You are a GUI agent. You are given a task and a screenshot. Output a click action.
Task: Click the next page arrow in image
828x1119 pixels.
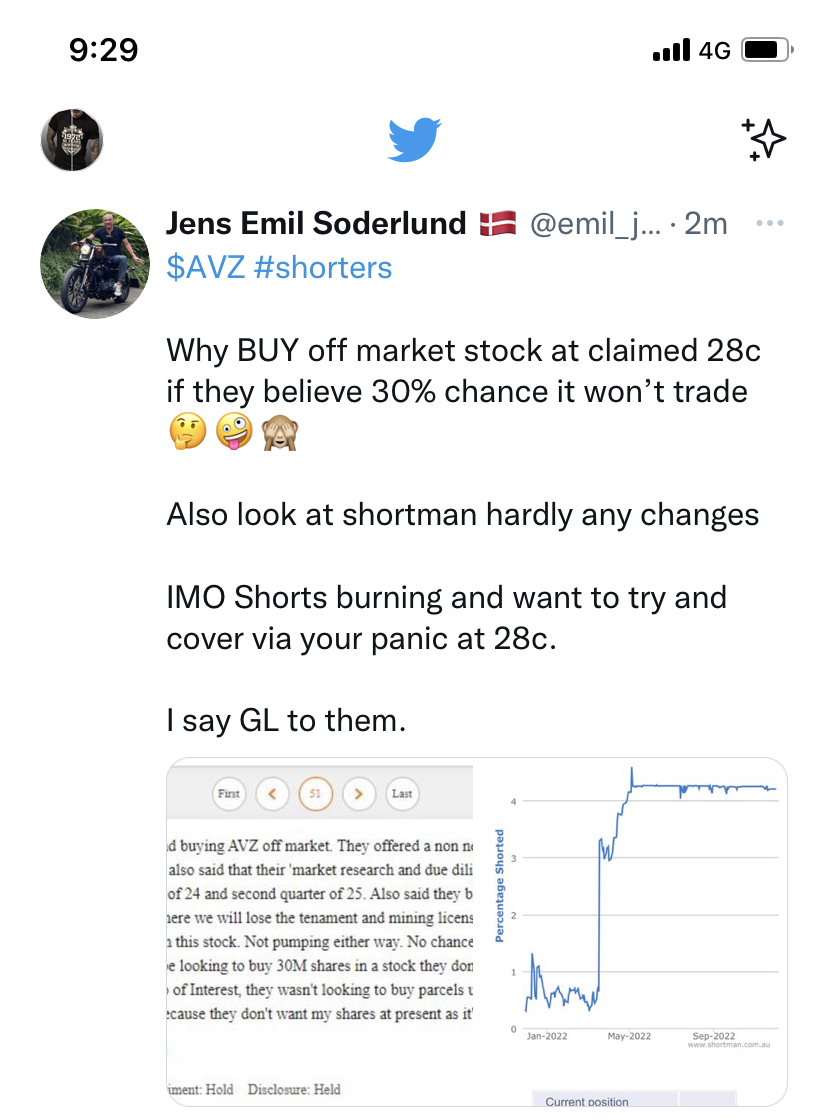359,794
